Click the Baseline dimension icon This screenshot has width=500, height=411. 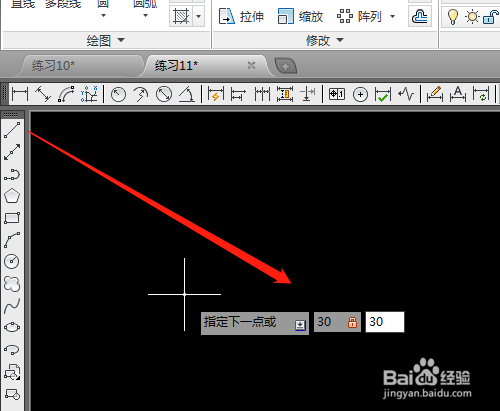[x=238, y=94]
